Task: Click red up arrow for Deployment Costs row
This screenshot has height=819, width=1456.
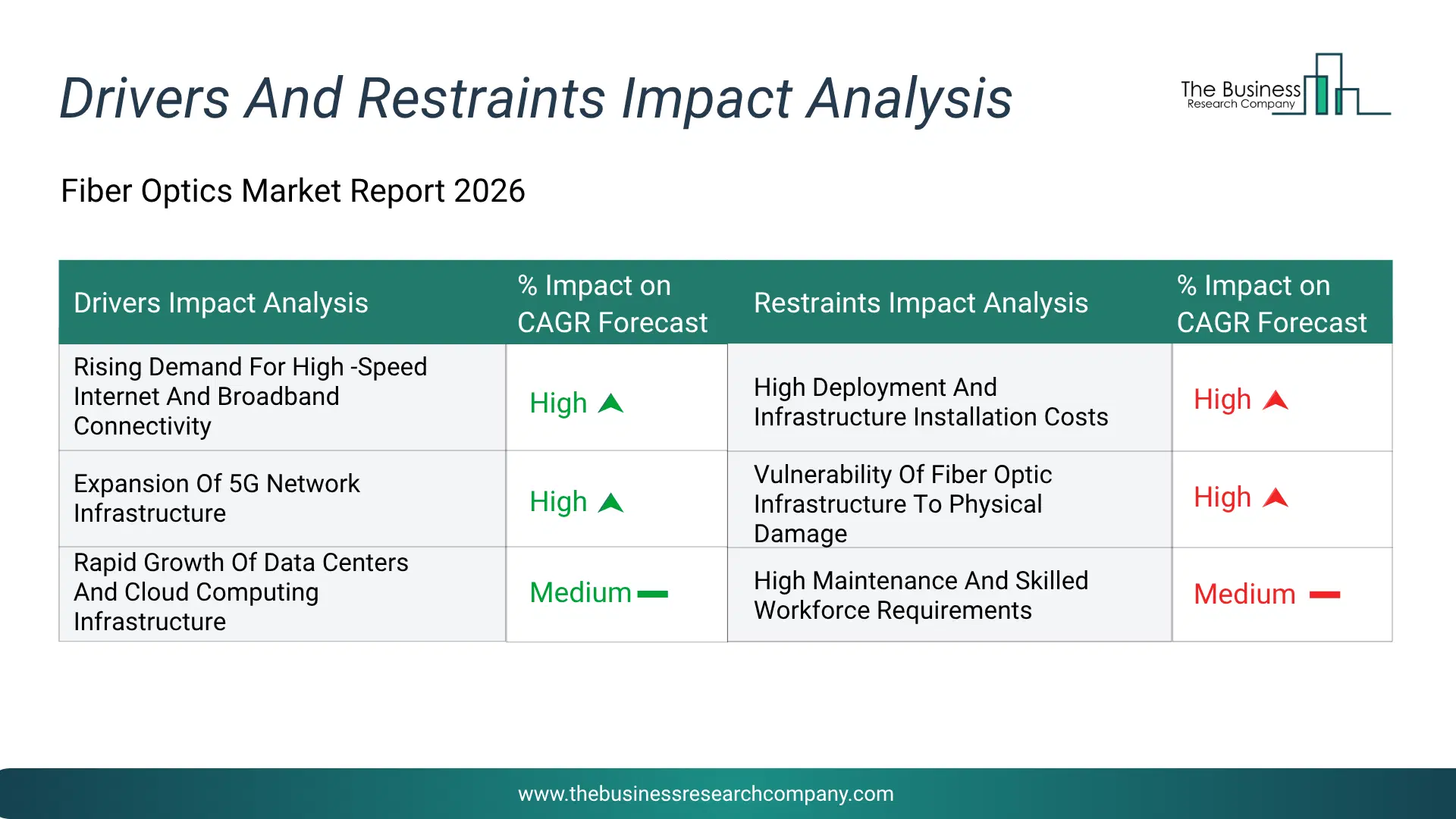Action: [x=1276, y=400]
